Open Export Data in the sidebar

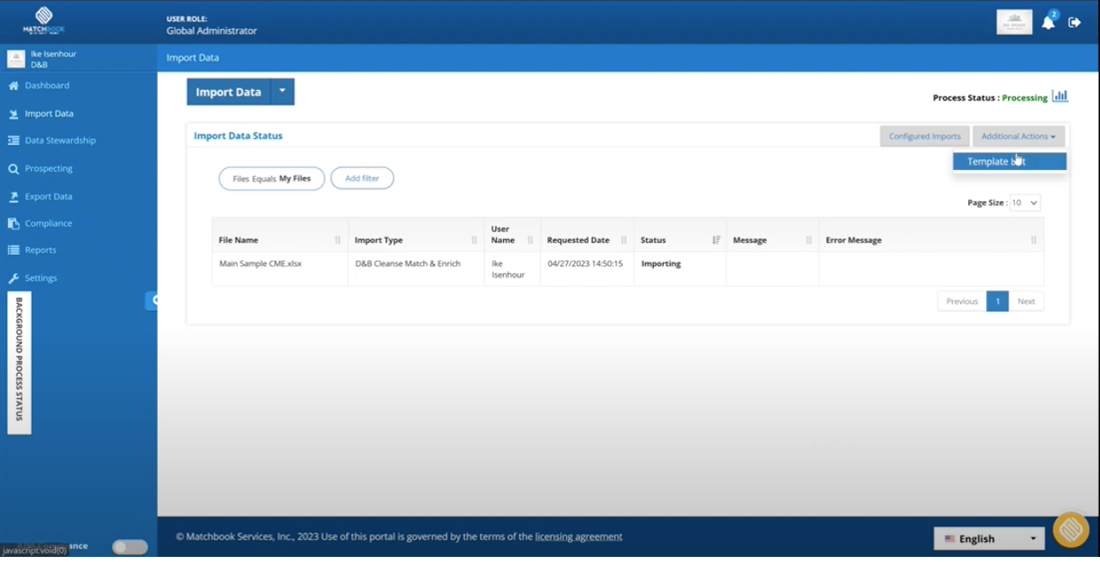(48, 197)
